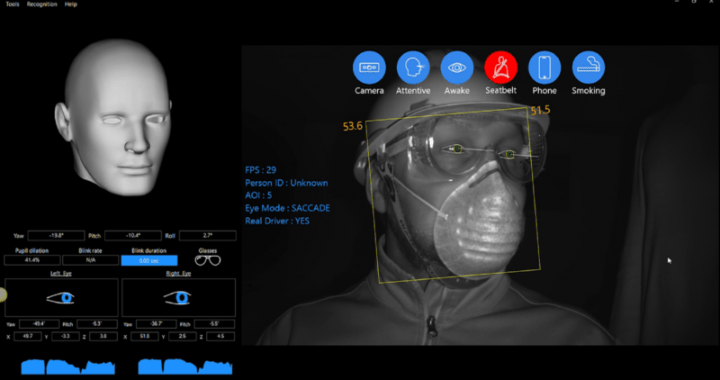Click the Blink rate N/A field
The width and height of the screenshot is (720, 380).
pyautogui.click(x=90, y=260)
